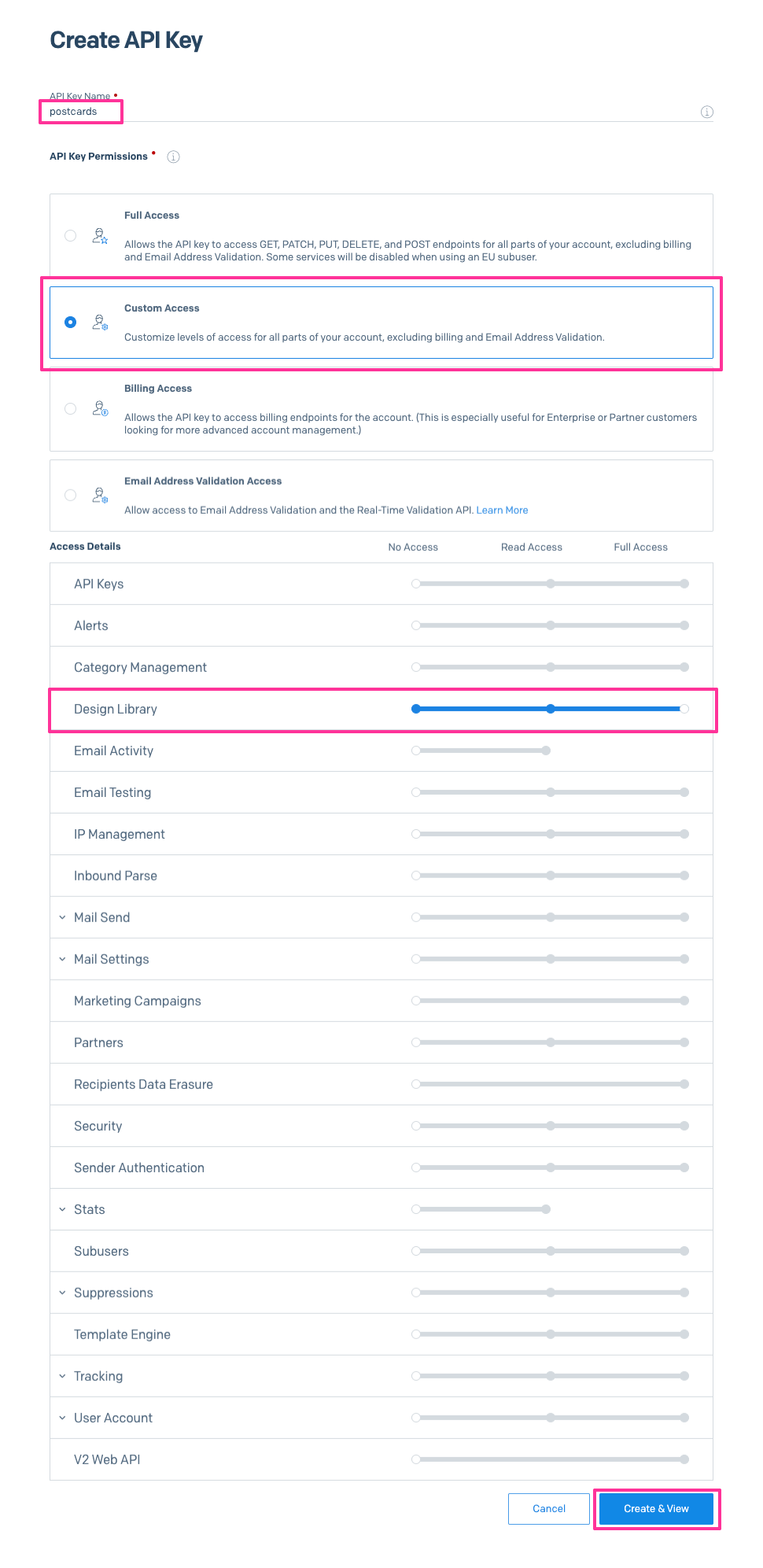Screen dimensions: 763x1568
Task: Select the Billing Access radio button
Action: pos(71,408)
